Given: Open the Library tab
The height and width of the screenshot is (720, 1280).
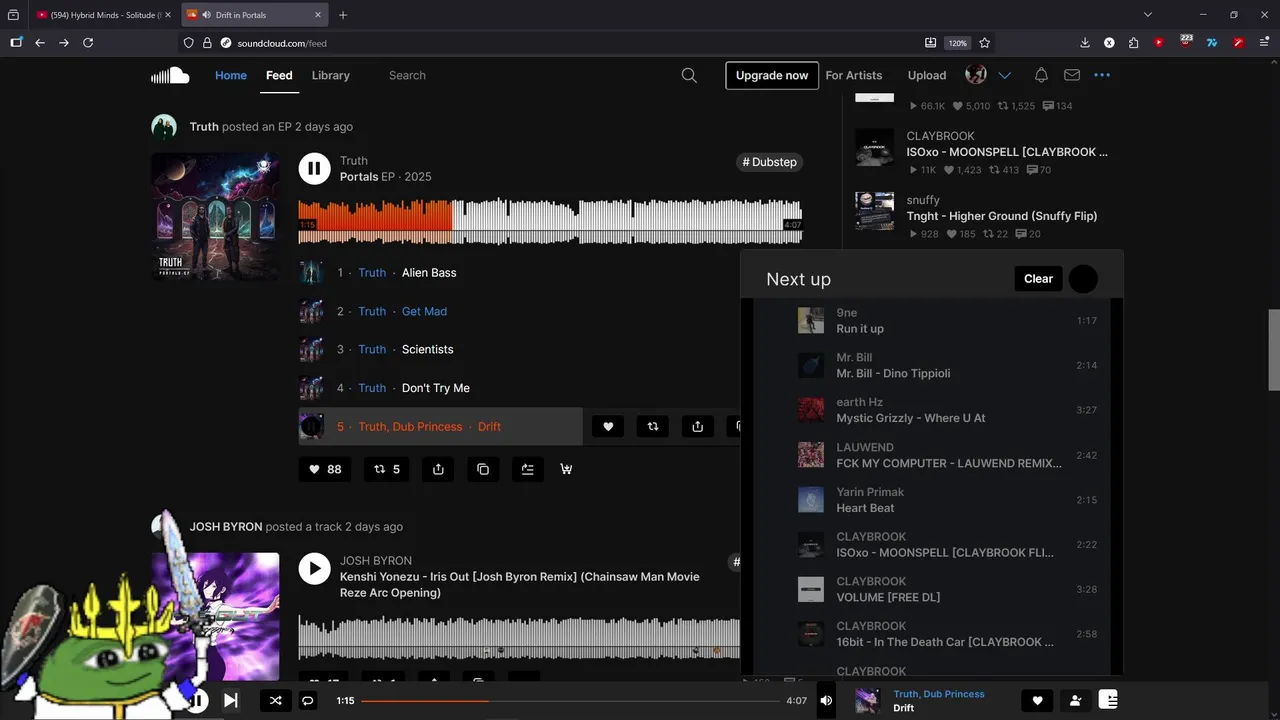Looking at the screenshot, I should pyautogui.click(x=330, y=75).
